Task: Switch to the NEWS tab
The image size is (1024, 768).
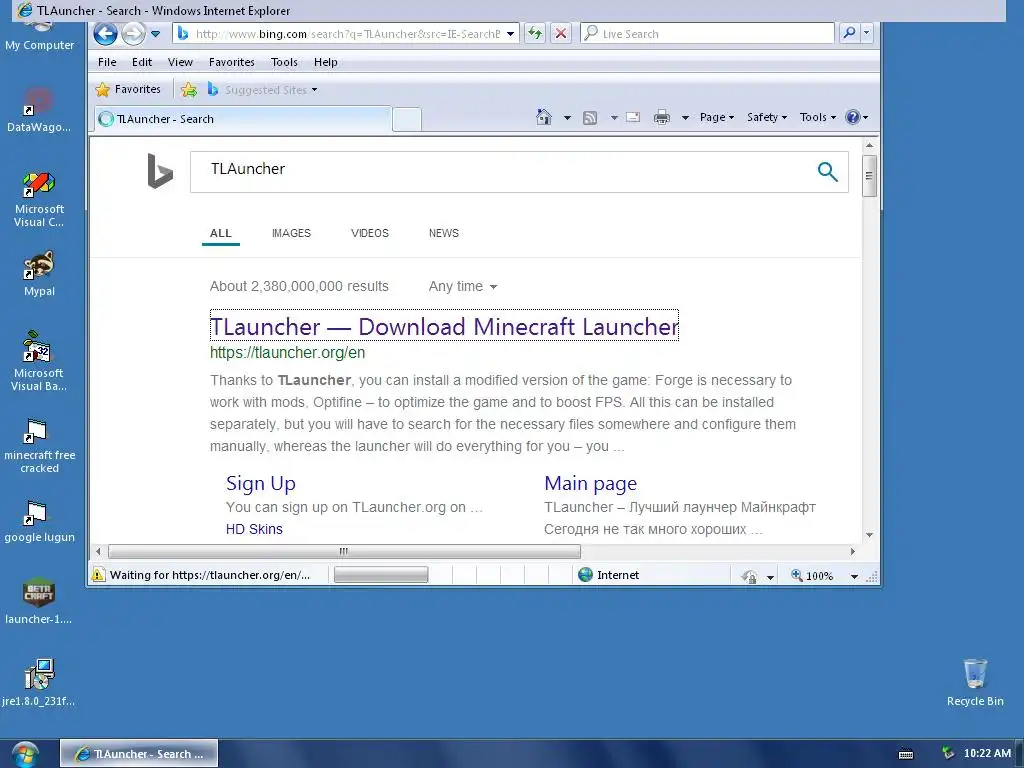Action: (444, 233)
